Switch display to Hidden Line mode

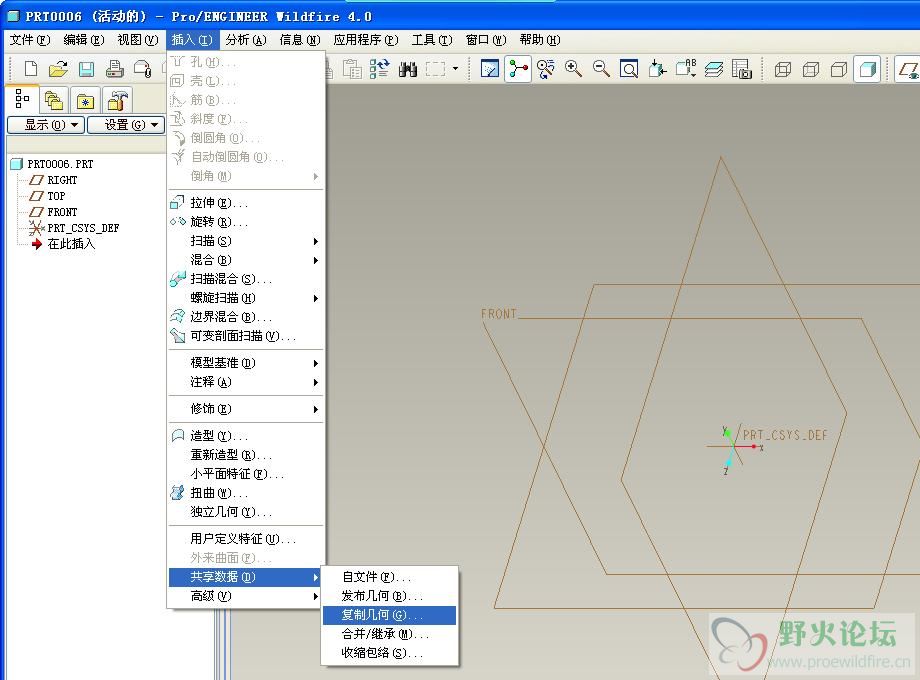(811, 69)
